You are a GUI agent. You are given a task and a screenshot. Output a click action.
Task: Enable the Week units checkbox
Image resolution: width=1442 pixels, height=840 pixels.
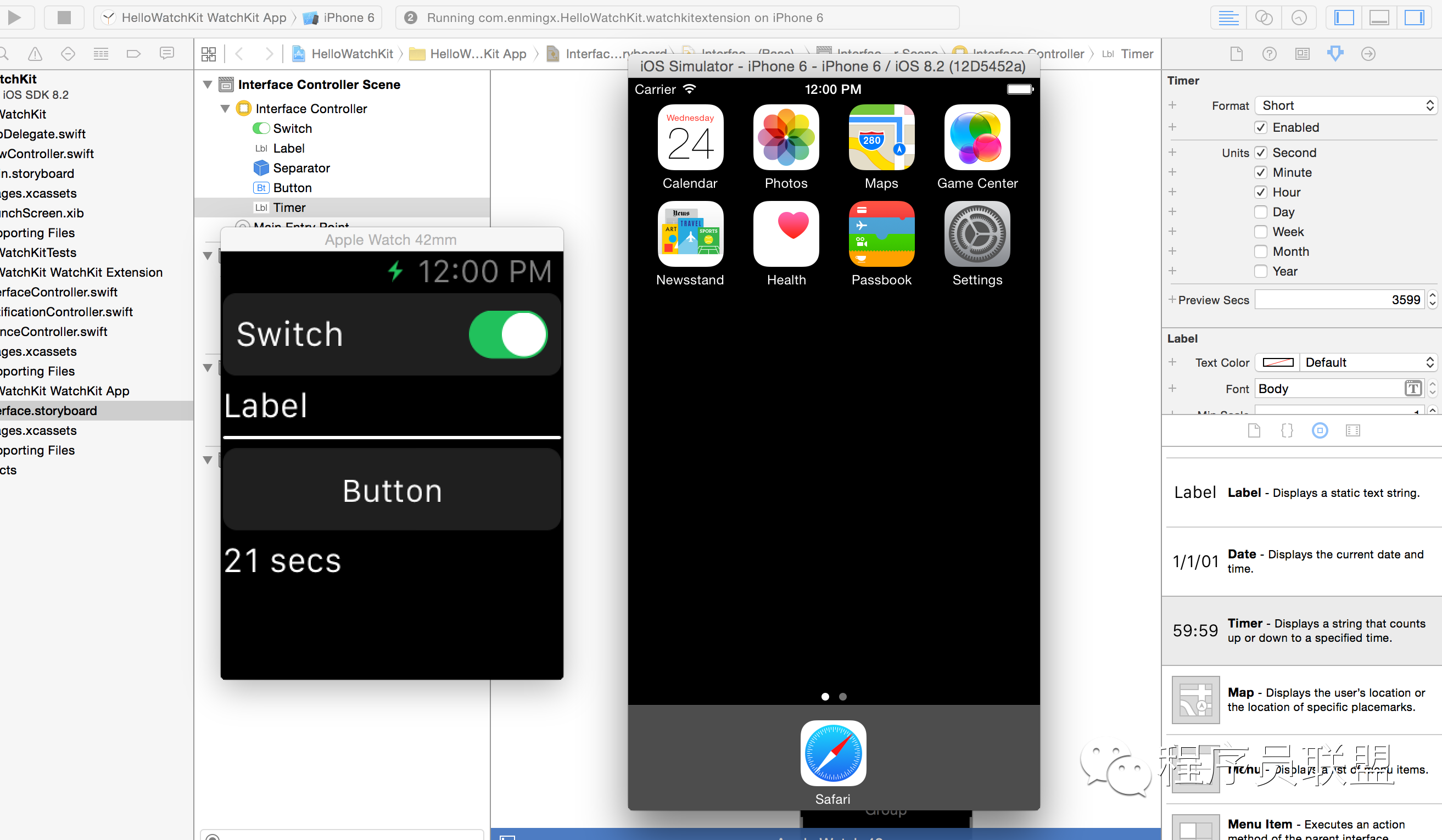[x=1261, y=232]
